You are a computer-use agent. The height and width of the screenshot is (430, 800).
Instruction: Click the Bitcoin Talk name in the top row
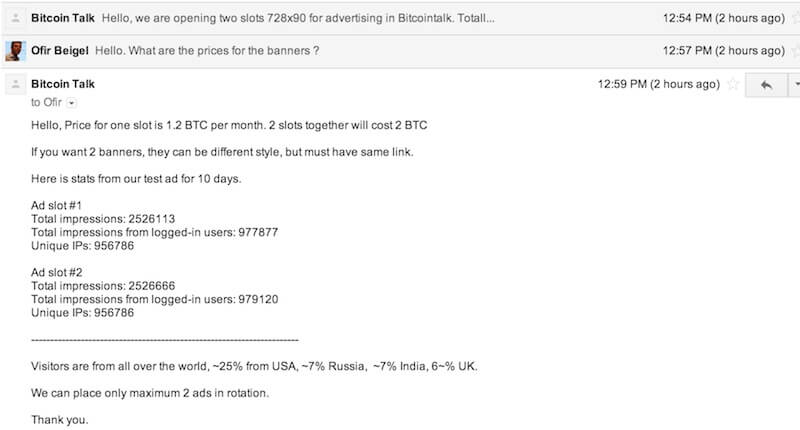click(63, 18)
